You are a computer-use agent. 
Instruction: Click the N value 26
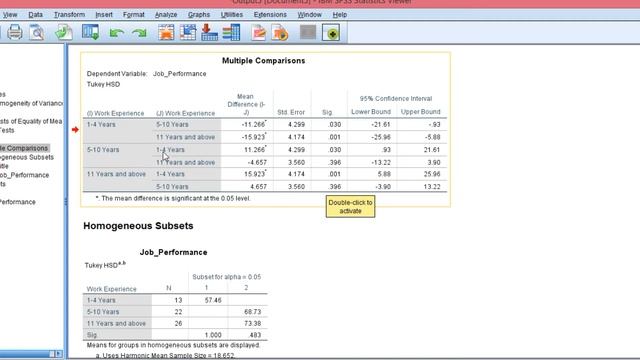[178, 324]
